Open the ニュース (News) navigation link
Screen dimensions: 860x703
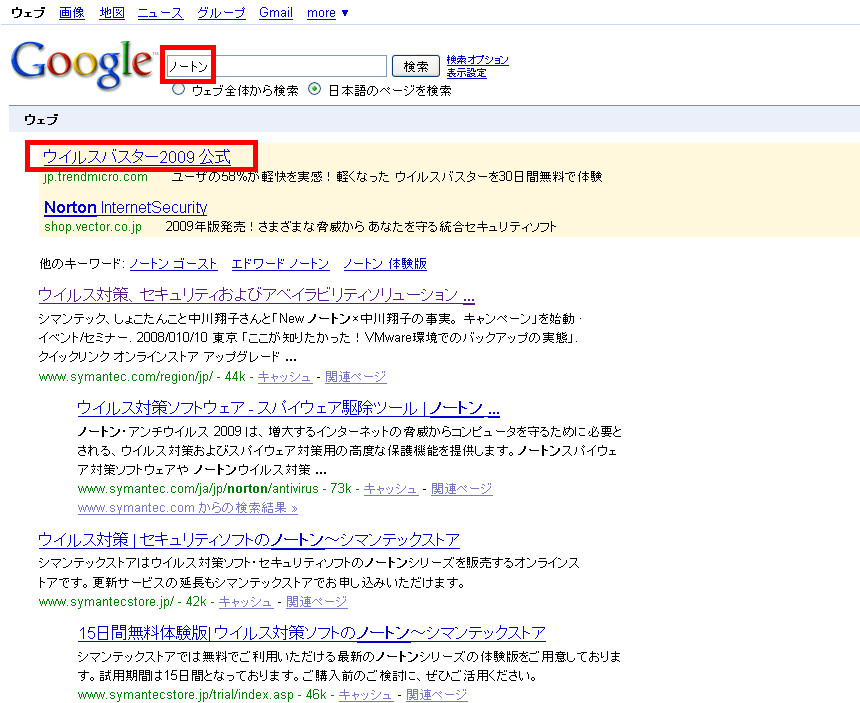160,13
